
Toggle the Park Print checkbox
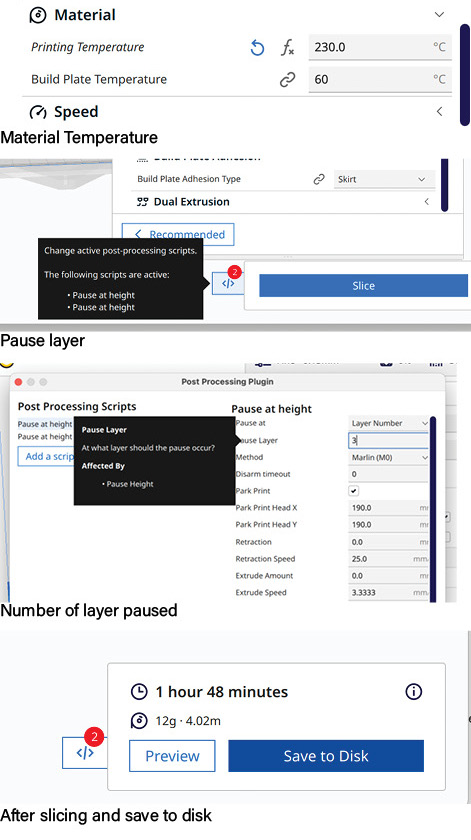click(x=354, y=491)
